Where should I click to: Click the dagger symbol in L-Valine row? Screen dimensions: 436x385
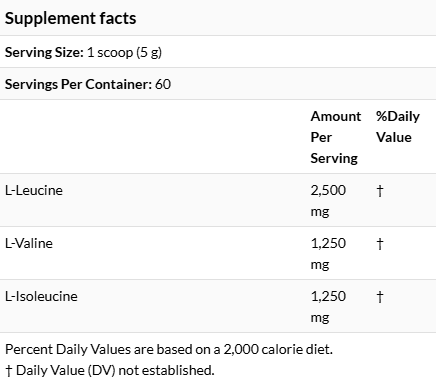tap(380, 244)
